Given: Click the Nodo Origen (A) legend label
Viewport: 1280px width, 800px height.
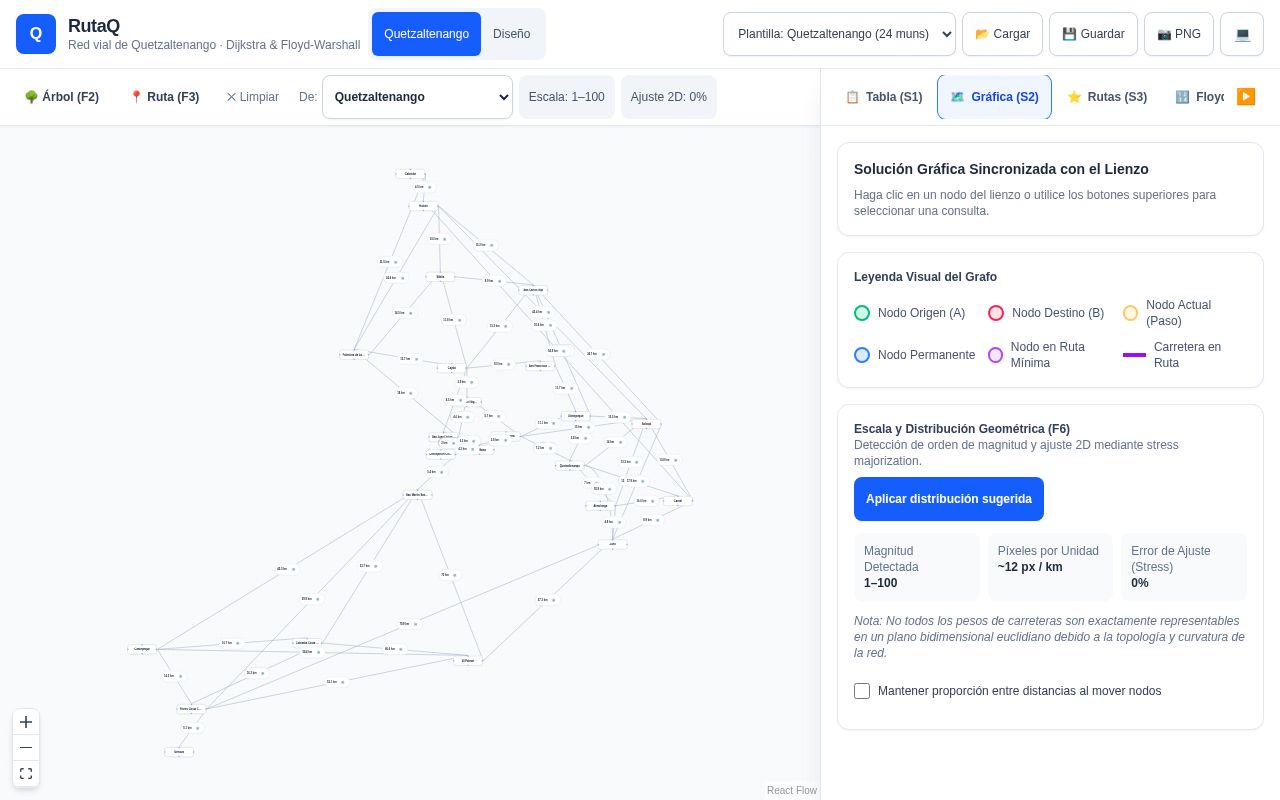Looking at the screenshot, I should (921, 313).
